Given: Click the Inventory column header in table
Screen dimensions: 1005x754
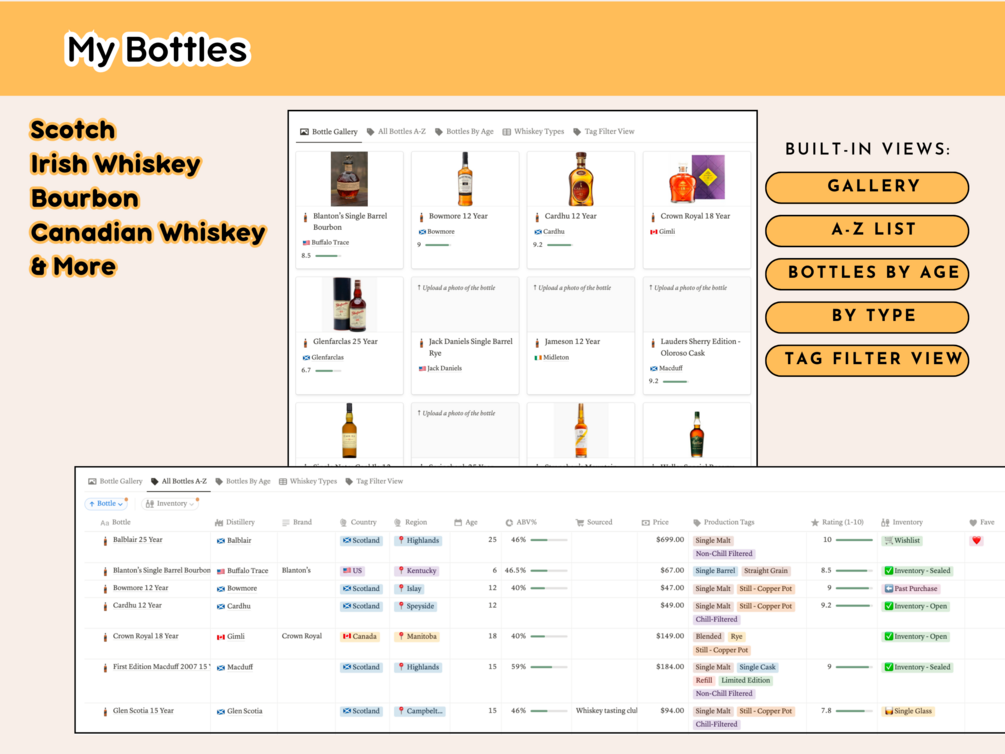Looking at the screenshot, I should 902,523.
